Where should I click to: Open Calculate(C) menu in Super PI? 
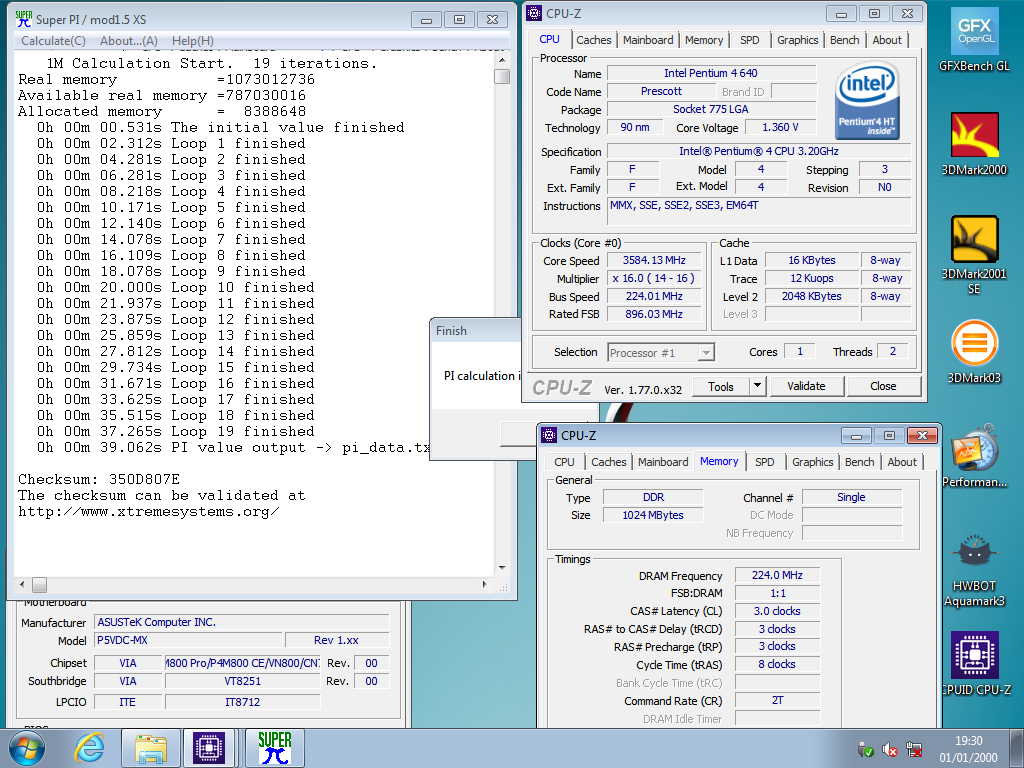(x=54, y=40)
